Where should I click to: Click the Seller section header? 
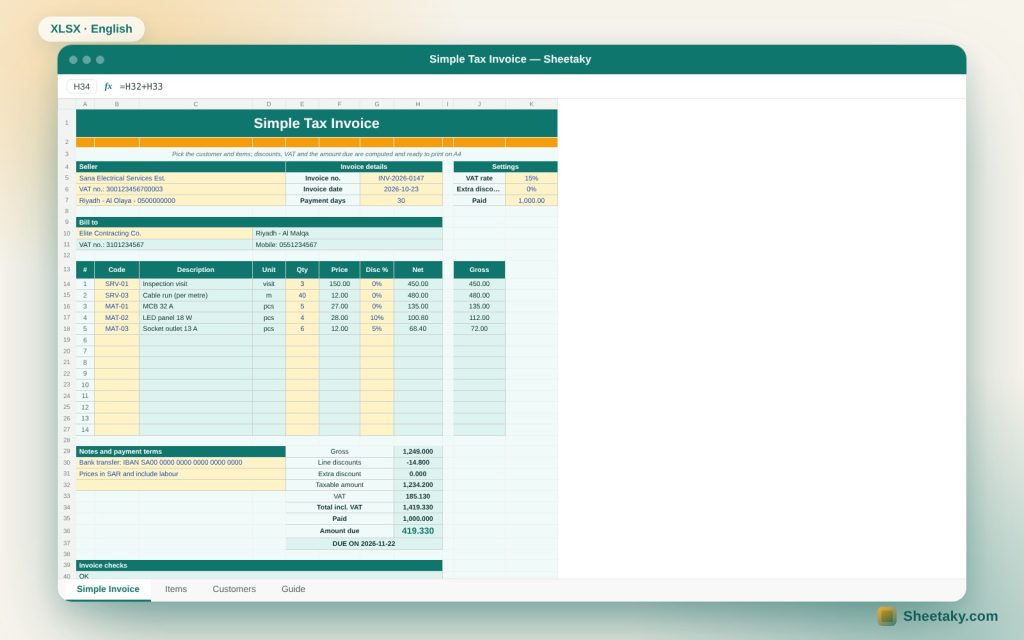pyautogui.click(x=181, y=167)
